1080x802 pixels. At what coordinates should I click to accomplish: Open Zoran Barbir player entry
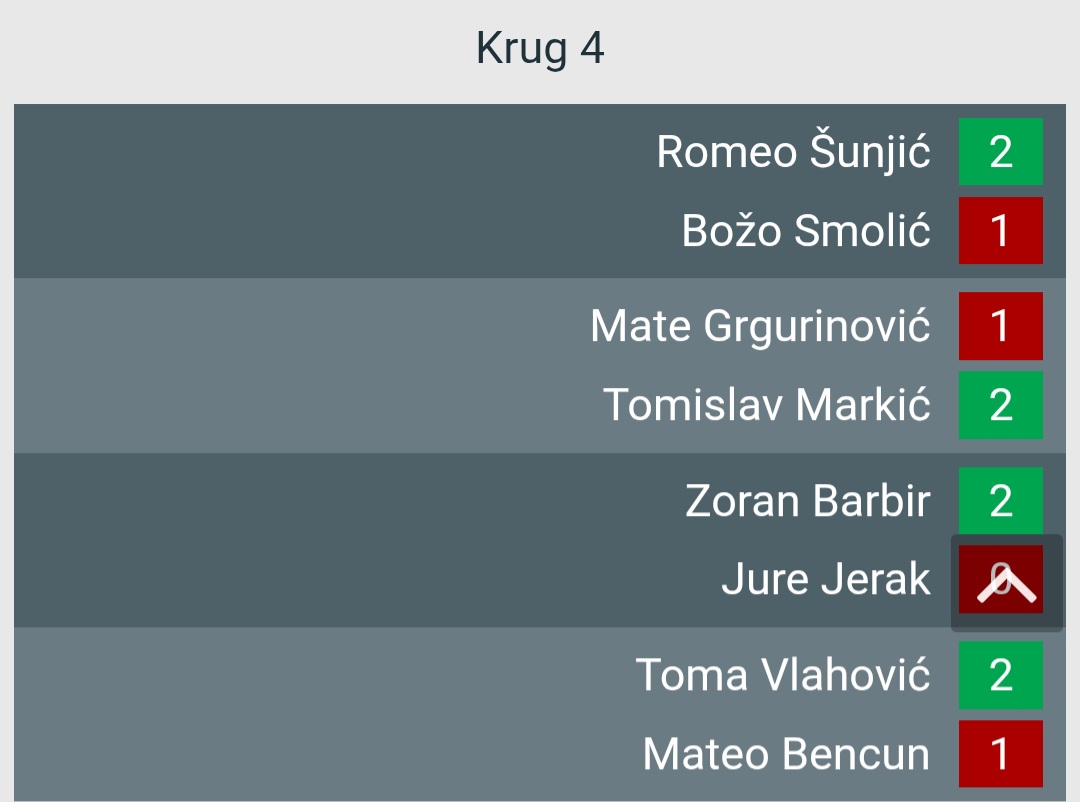[x=807, y=501]
